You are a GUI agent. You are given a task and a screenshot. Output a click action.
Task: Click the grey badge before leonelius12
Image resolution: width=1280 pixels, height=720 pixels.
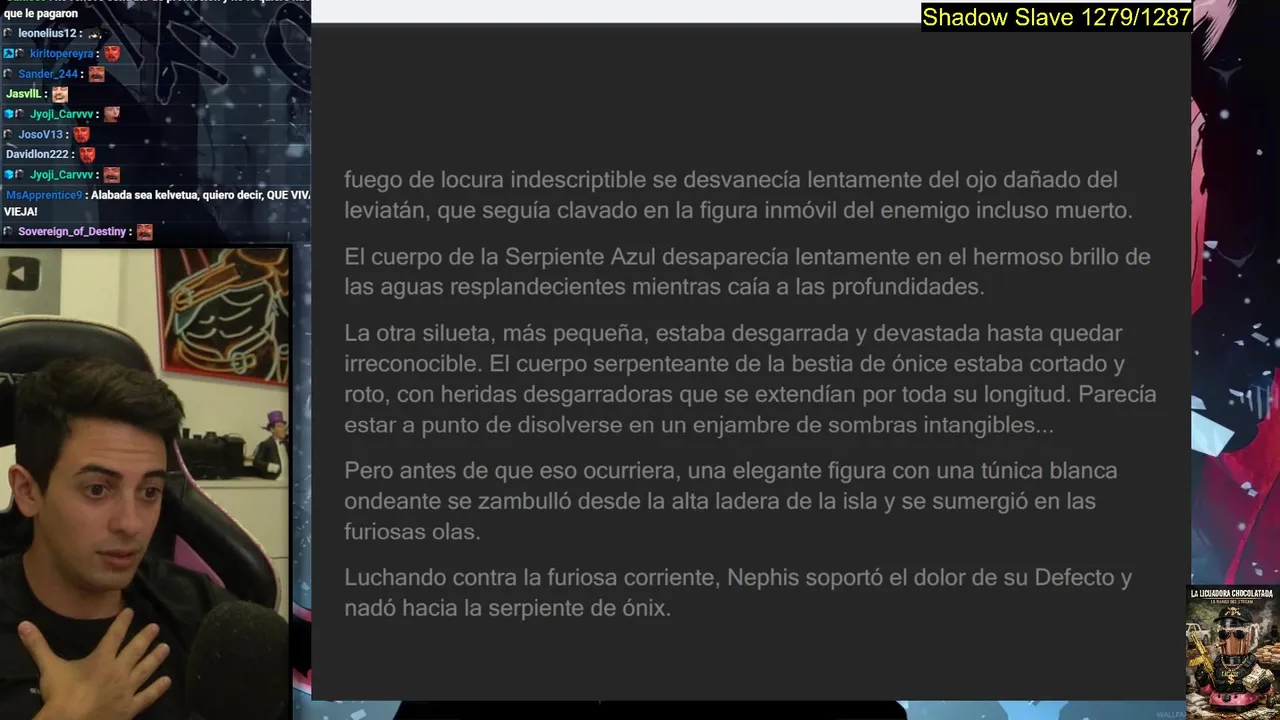point(9,34)
